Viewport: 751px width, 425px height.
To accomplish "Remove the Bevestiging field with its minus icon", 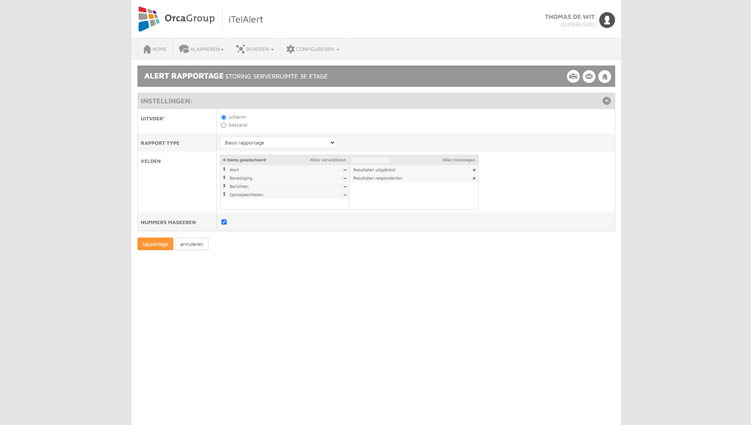I will point(345,178).
